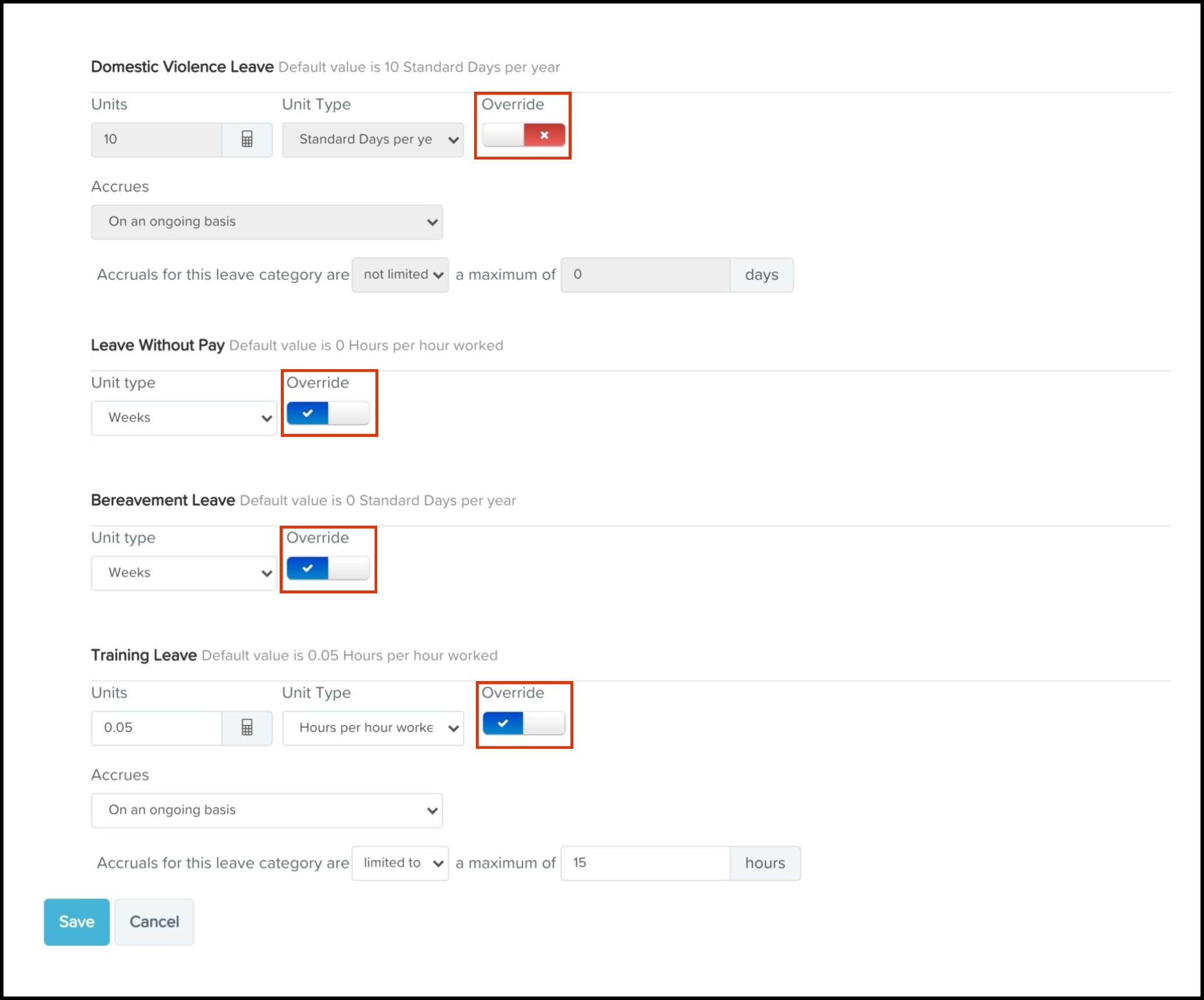Click calculator icon beside Domestic Violence units
The height and width of the screenshot is (1000, 1204).
(x=247, y=140)
